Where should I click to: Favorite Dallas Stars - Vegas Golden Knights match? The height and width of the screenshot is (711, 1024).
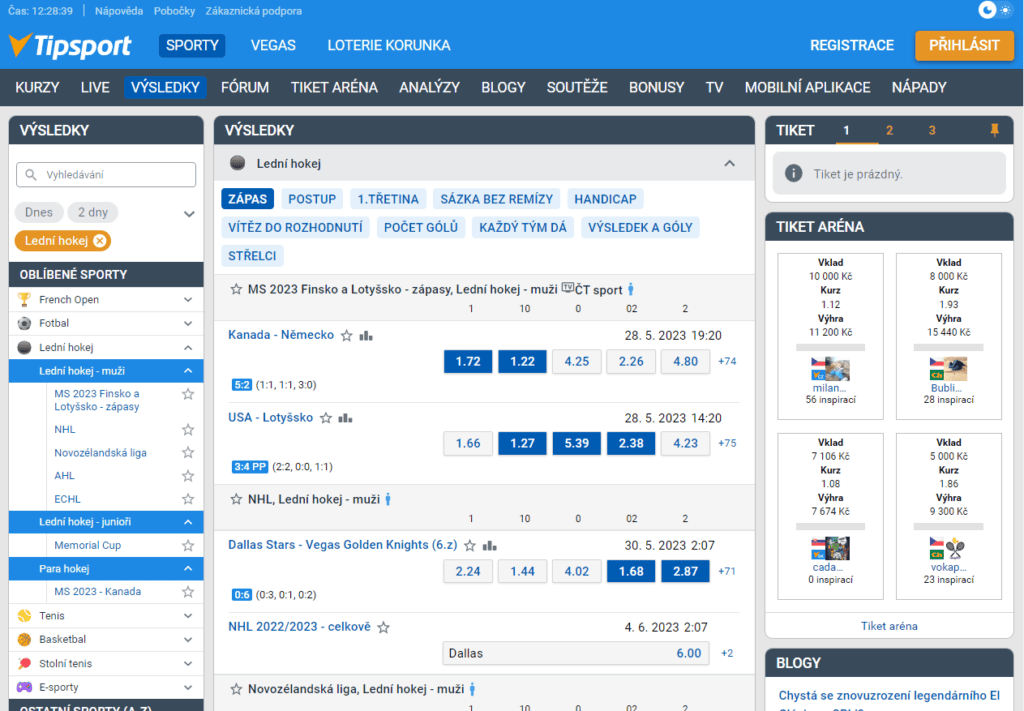[x=470, y=545]
